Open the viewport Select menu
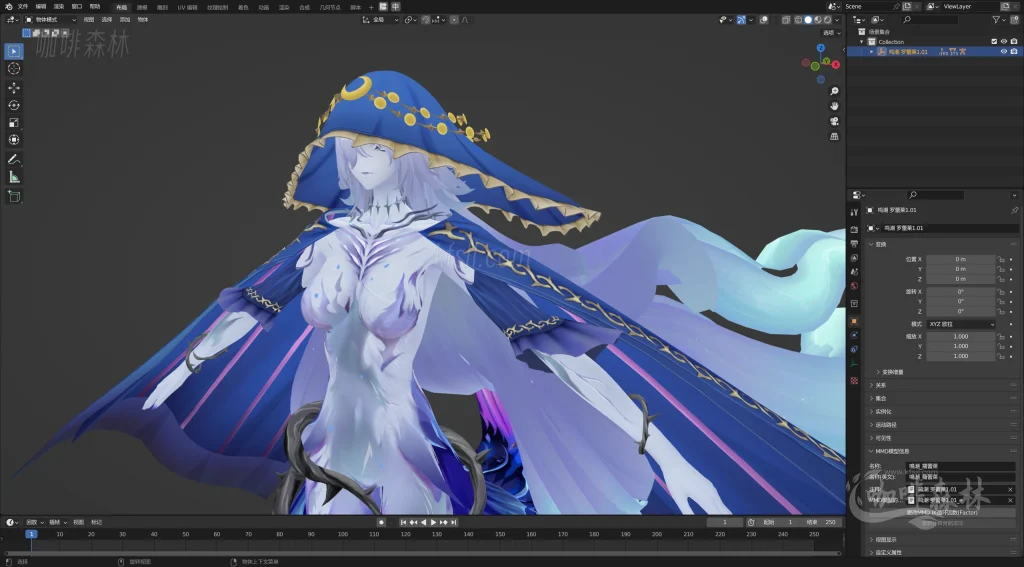 [x=107, y=20]
